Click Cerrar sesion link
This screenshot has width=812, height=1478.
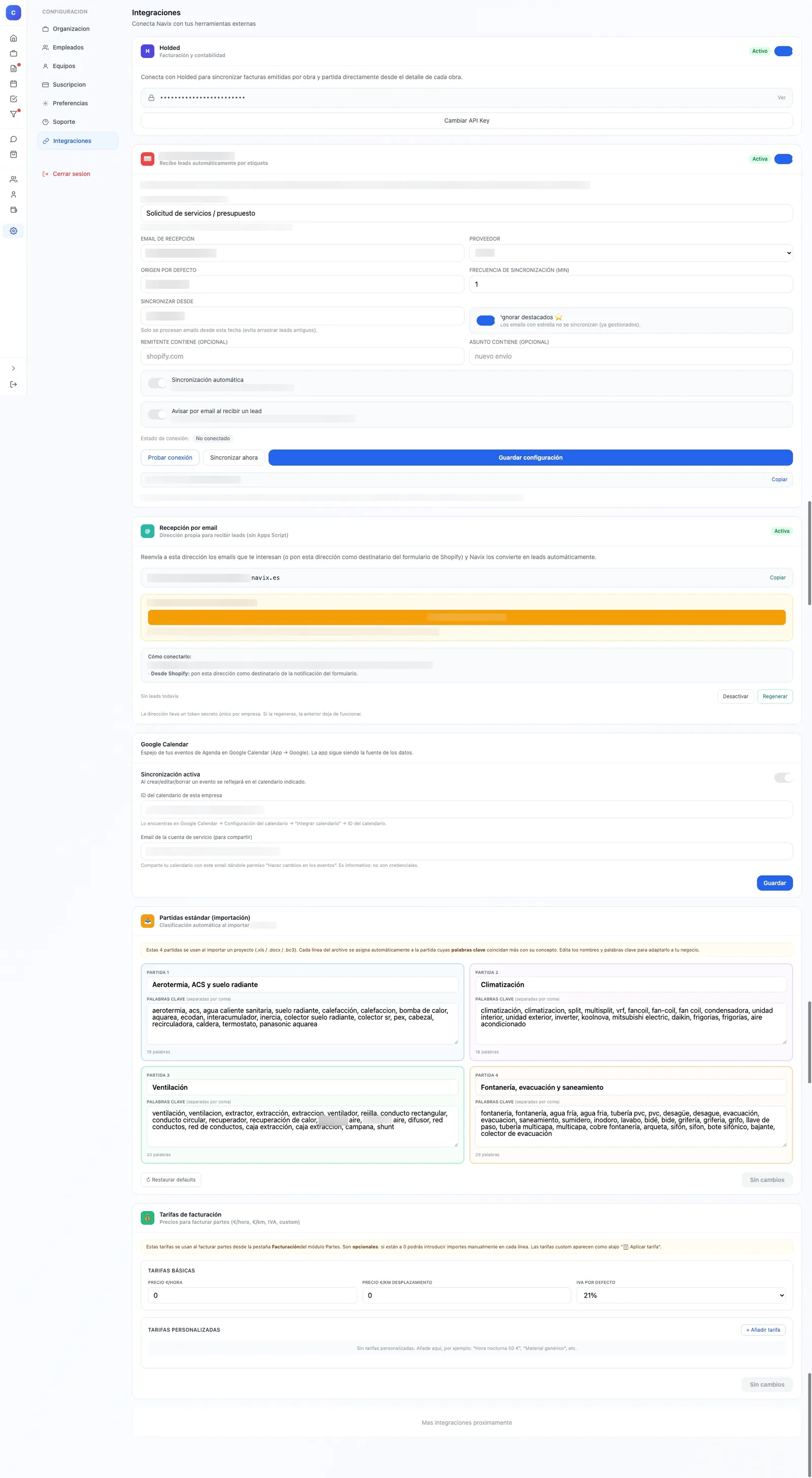(71, 174)
